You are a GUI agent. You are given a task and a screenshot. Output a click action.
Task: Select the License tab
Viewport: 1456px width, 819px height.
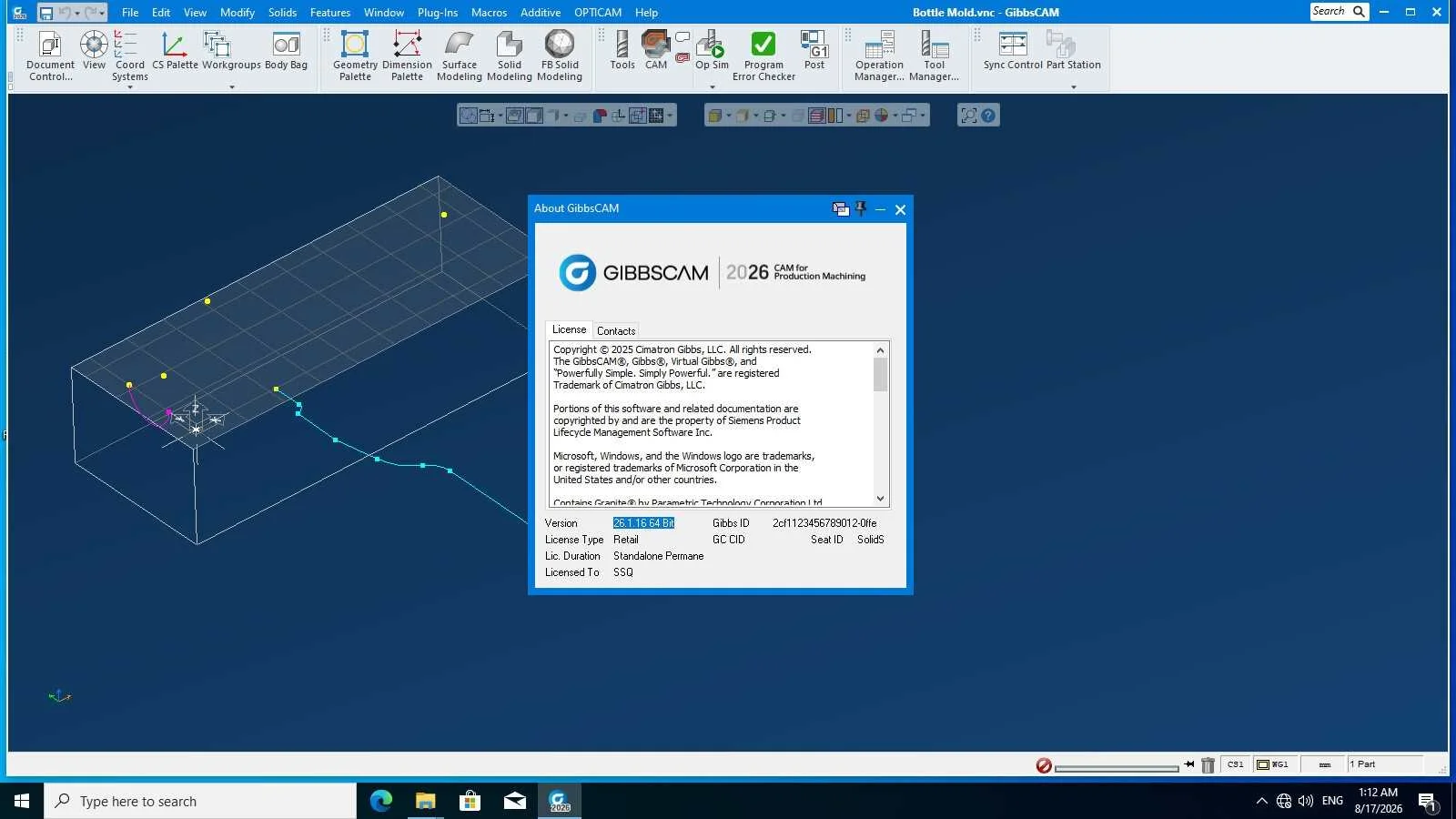(569, 329)
